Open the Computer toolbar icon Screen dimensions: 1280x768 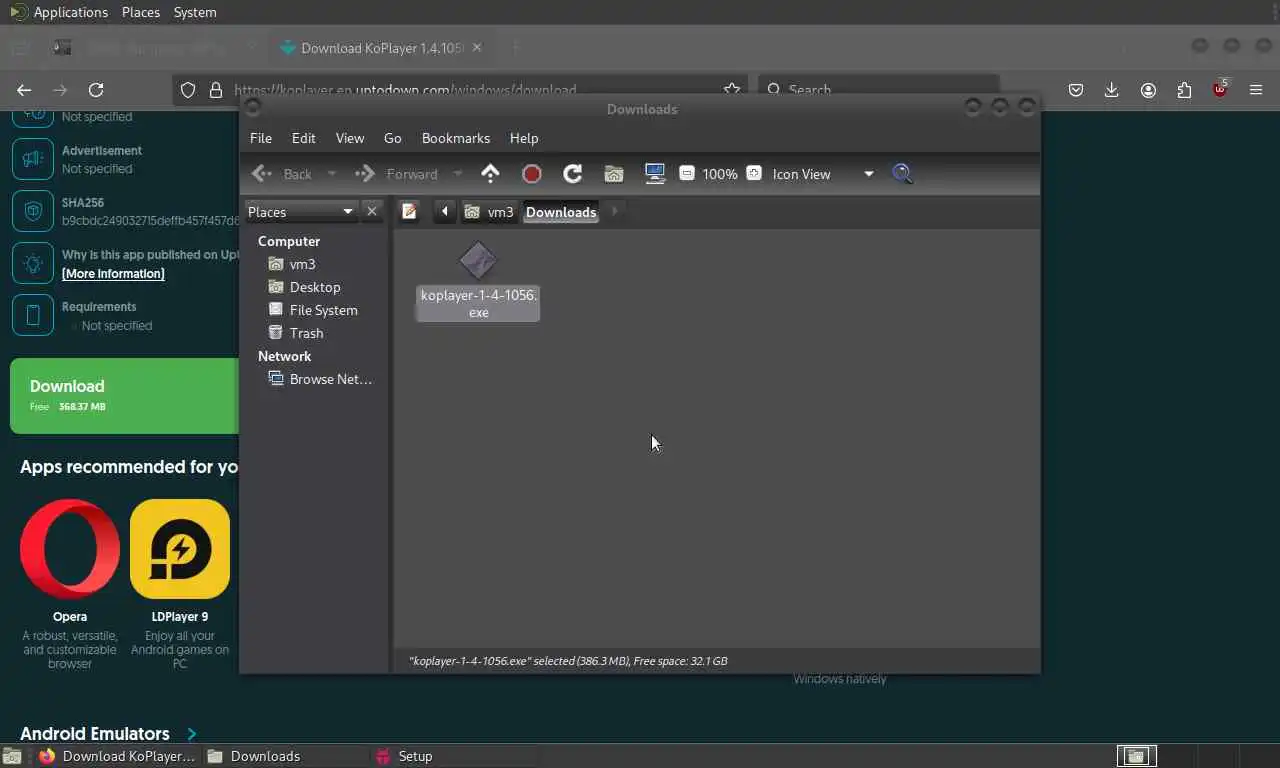coord(655,174)
